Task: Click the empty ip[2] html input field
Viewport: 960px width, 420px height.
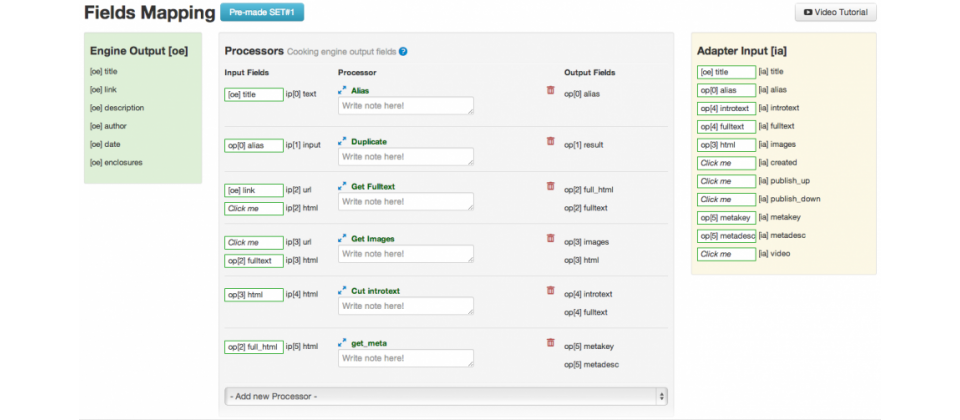Action: point(254,208)
